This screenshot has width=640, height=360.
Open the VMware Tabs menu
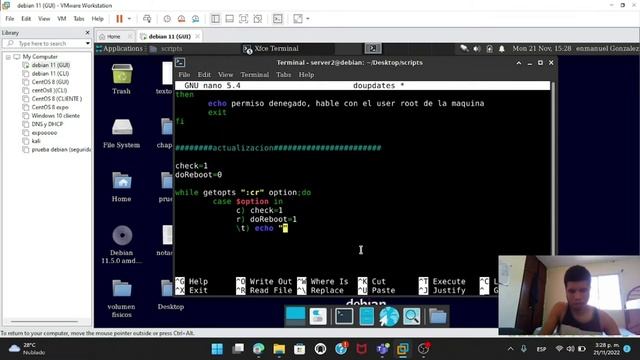tap(79, 19)
